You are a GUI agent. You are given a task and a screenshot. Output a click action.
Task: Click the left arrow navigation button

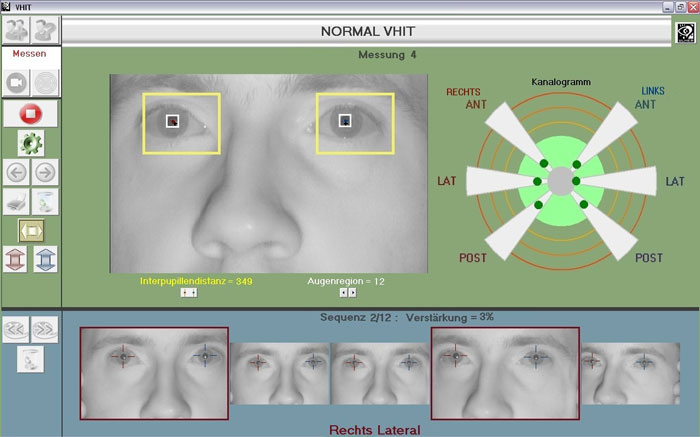[x=17, y=172]
